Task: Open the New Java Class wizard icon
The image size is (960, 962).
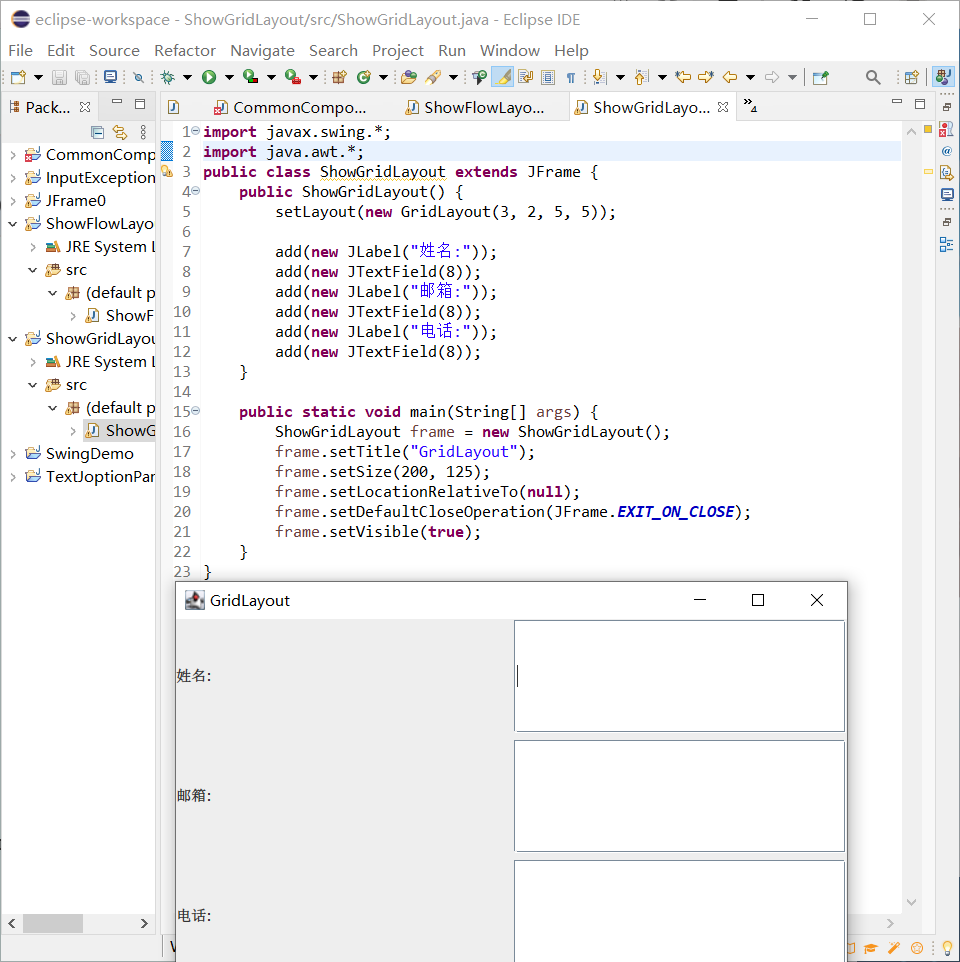Action: [x=364, y=77]
